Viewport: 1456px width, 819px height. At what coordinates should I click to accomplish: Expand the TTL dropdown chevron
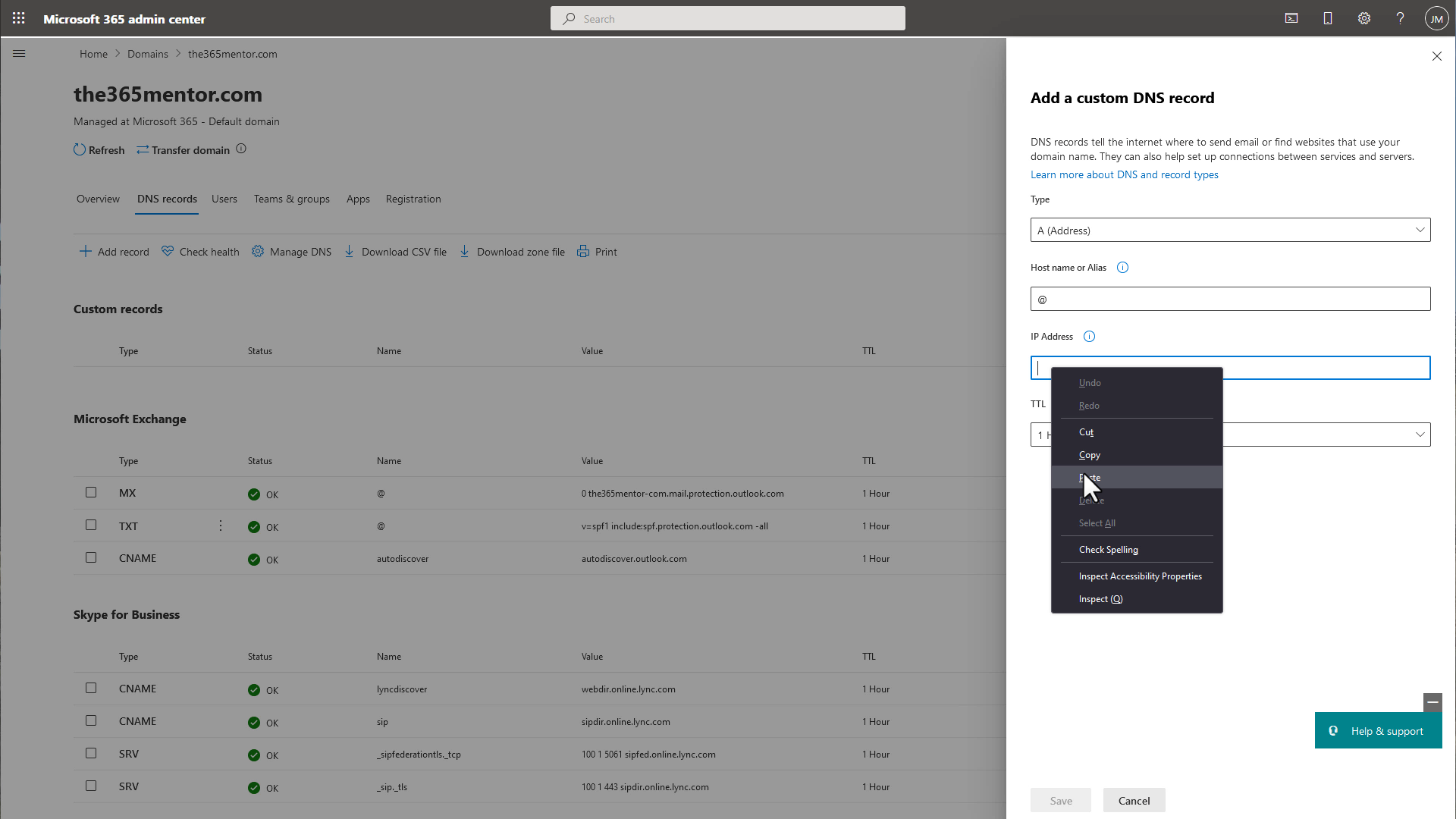point(1420,435)
